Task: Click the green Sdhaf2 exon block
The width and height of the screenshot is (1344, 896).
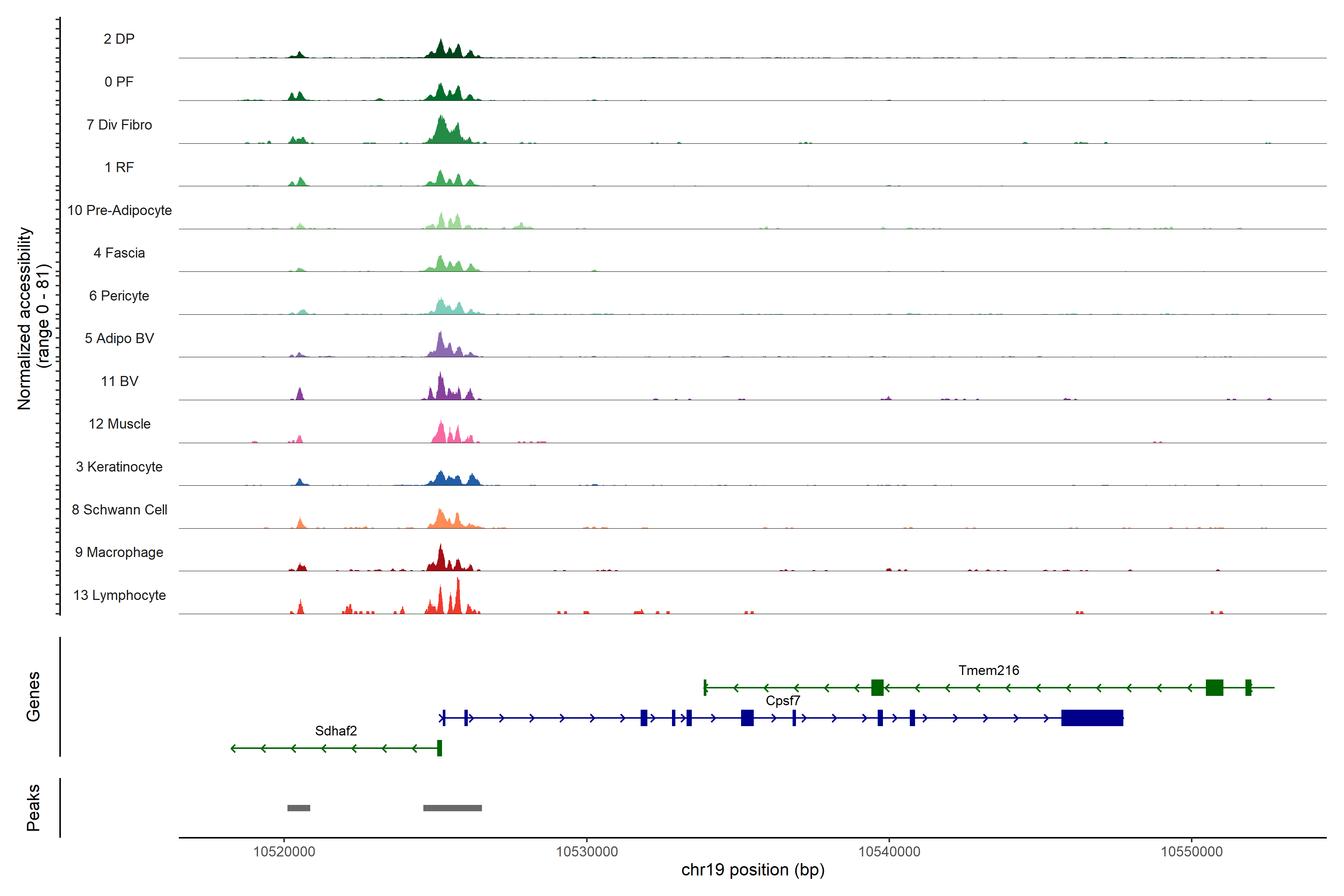Action: [x=439, y=748]
